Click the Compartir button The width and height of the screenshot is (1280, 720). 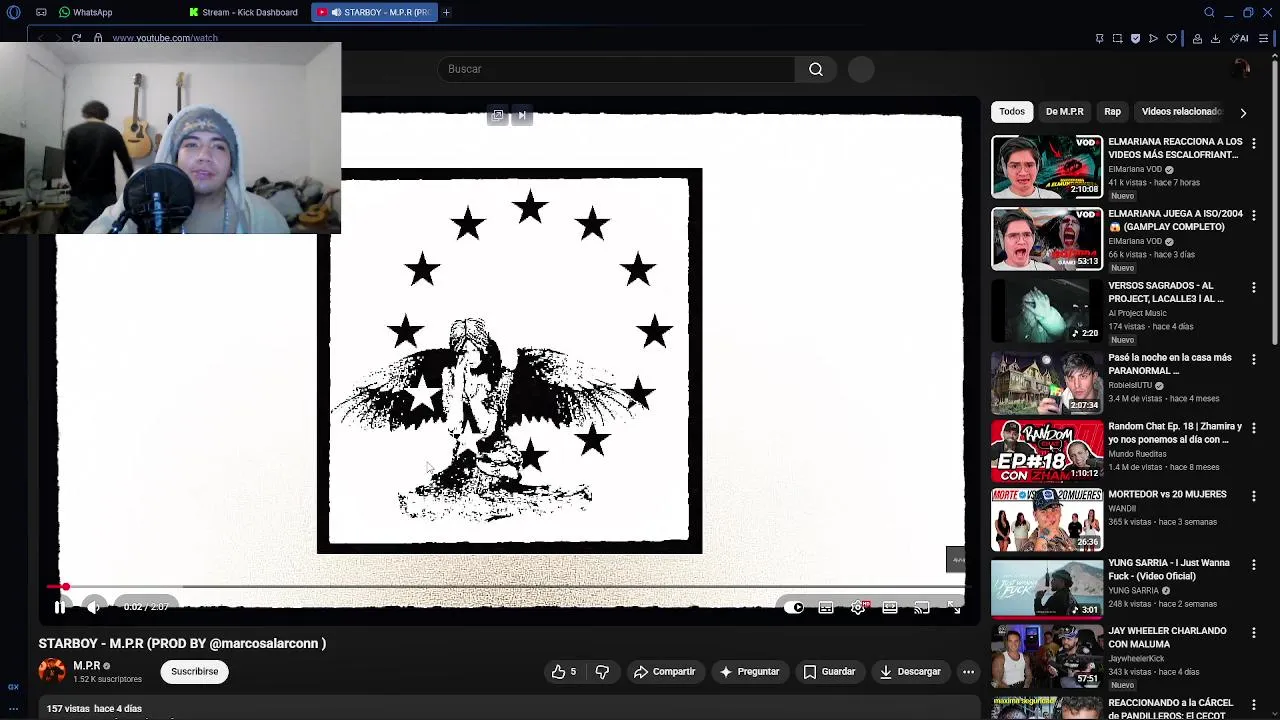(664, 672)
